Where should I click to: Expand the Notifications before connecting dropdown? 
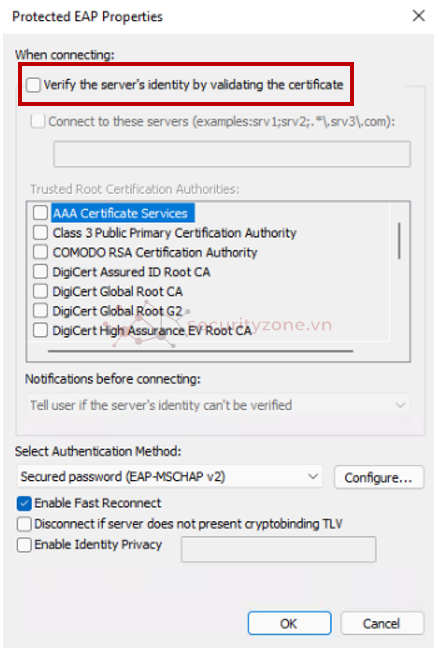point(218,405)
